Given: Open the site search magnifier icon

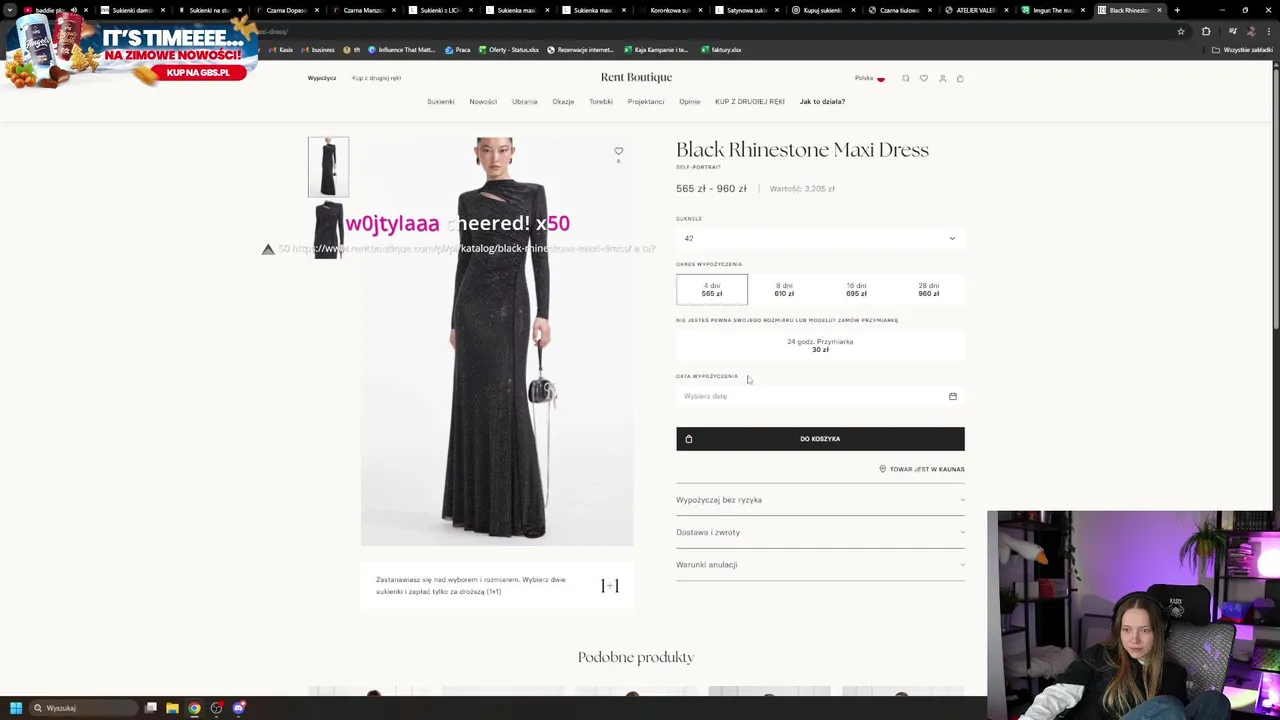Looking at the screenshot, I should (x=906, y=78).
